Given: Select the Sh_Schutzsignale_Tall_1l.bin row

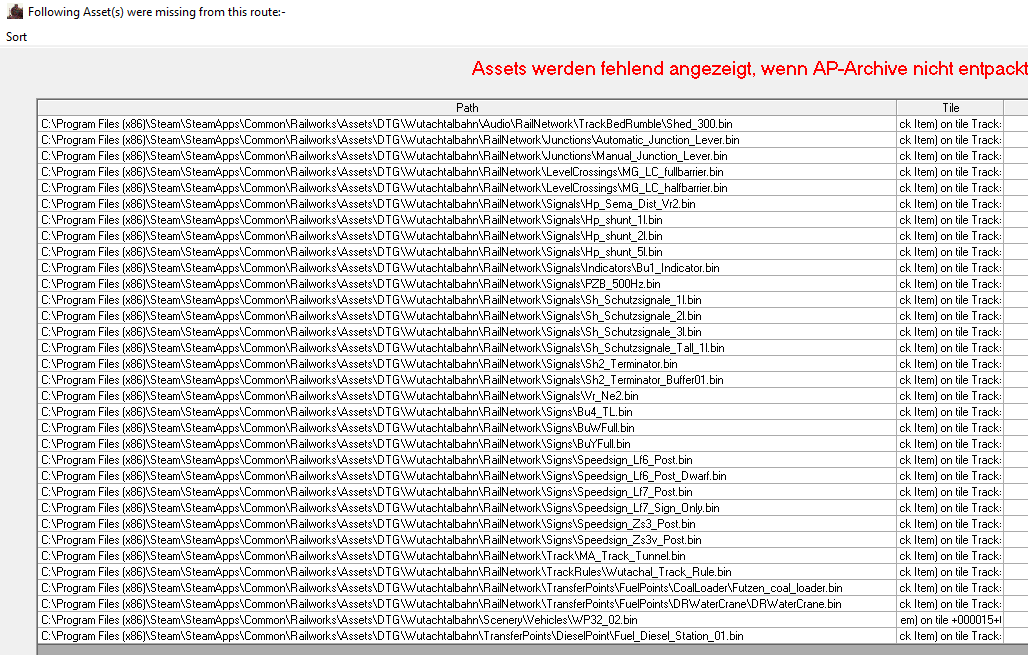Looking at the screenshot, I should (x=467, y=347).
